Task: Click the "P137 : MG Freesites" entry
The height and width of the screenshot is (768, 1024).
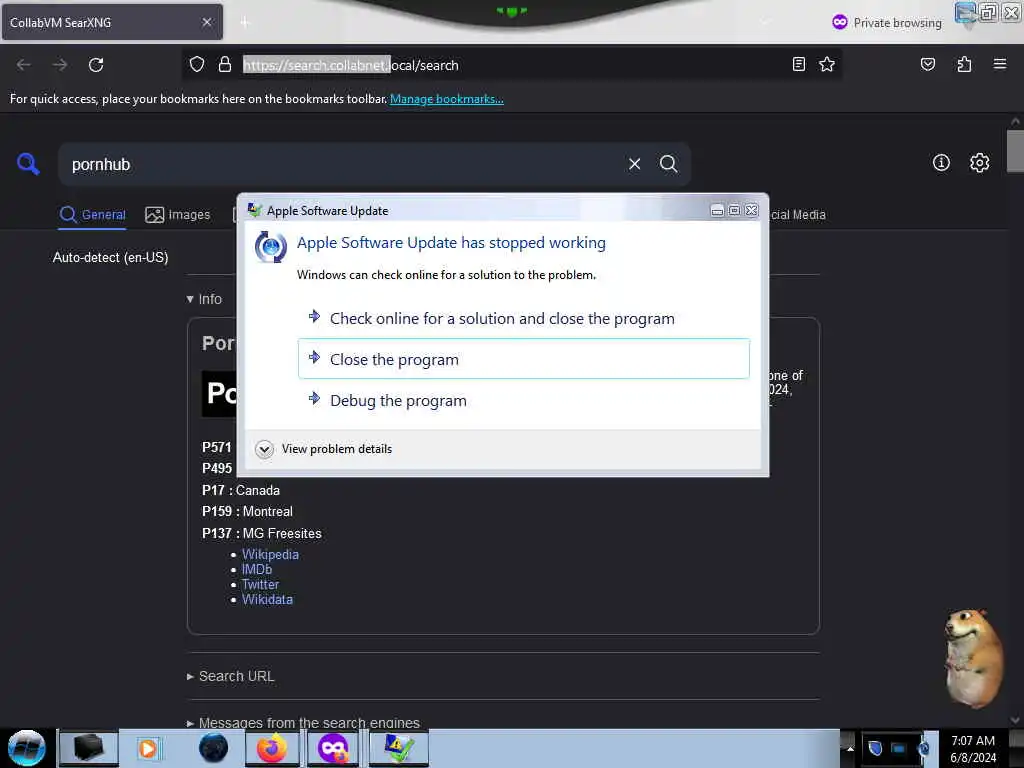Action: (261, 533)
